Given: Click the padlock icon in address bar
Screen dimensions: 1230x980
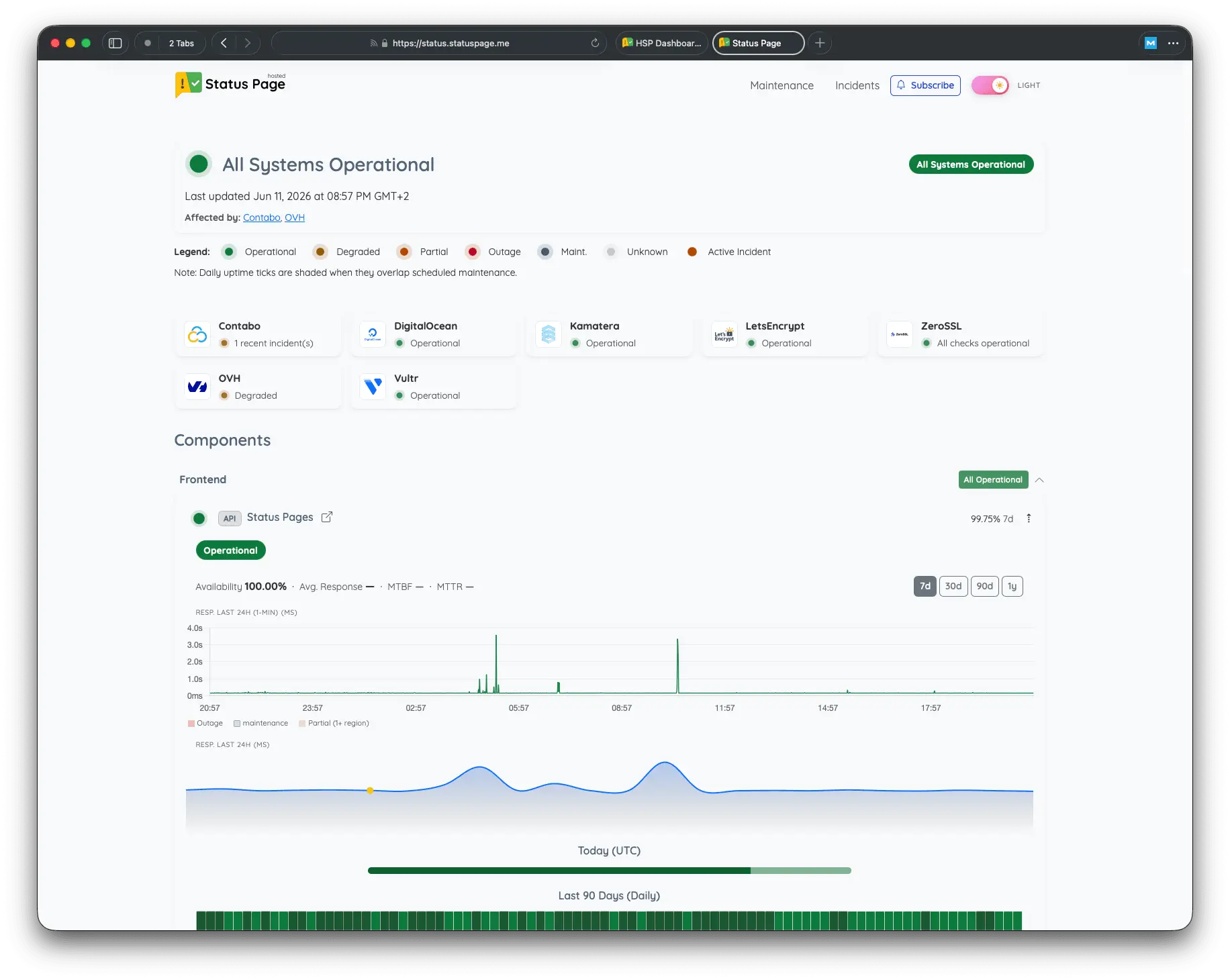Looking at the screenshot, I should coord(385,43).
